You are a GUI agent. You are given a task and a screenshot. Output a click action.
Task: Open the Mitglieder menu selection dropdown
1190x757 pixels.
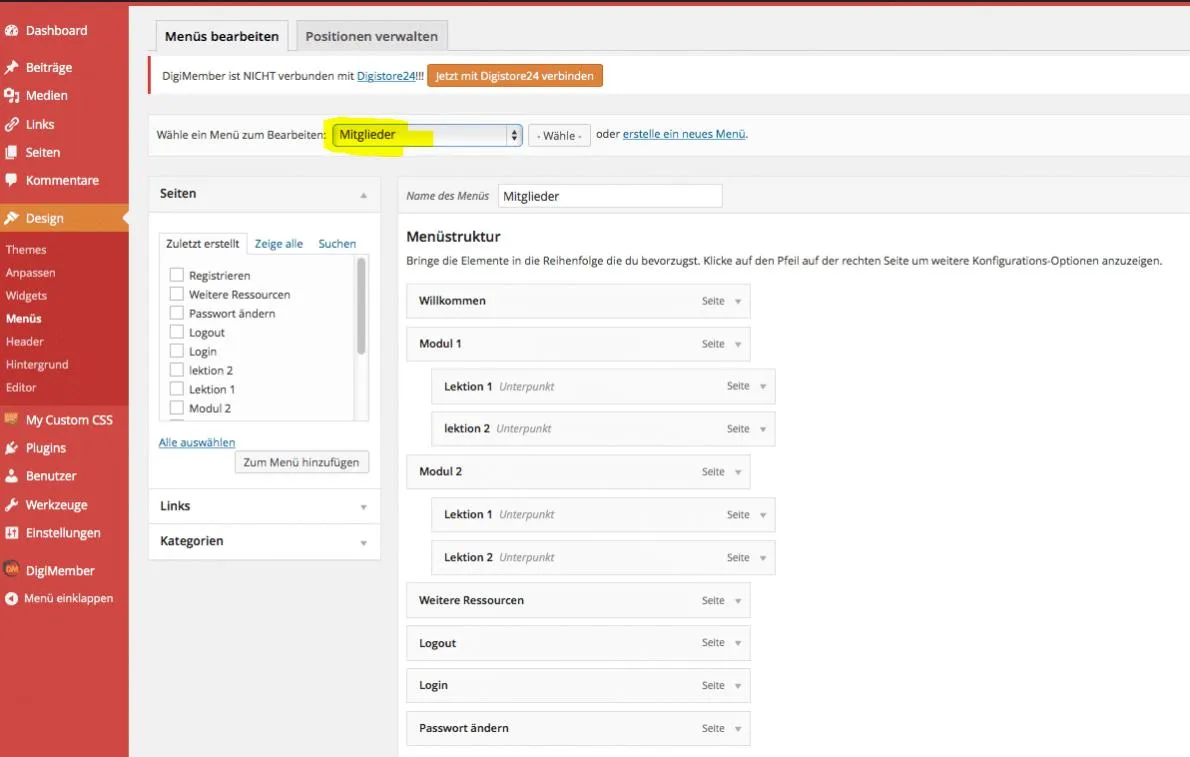click(x=427, y=135)
